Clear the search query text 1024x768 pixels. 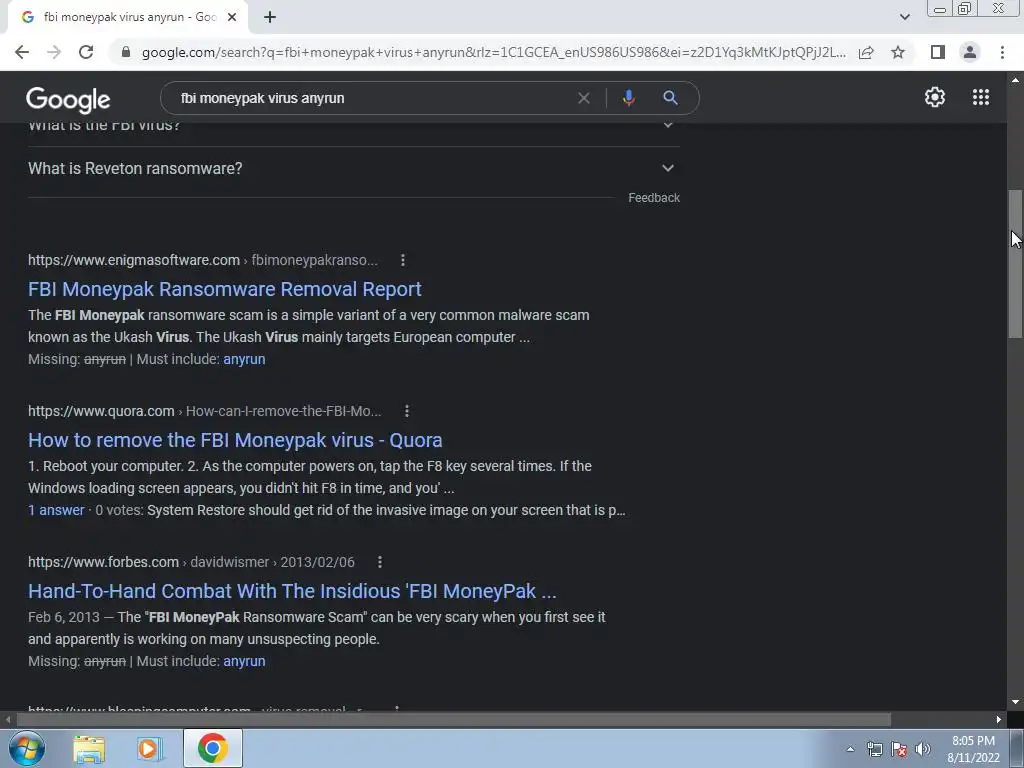click(x=584, y=98)
